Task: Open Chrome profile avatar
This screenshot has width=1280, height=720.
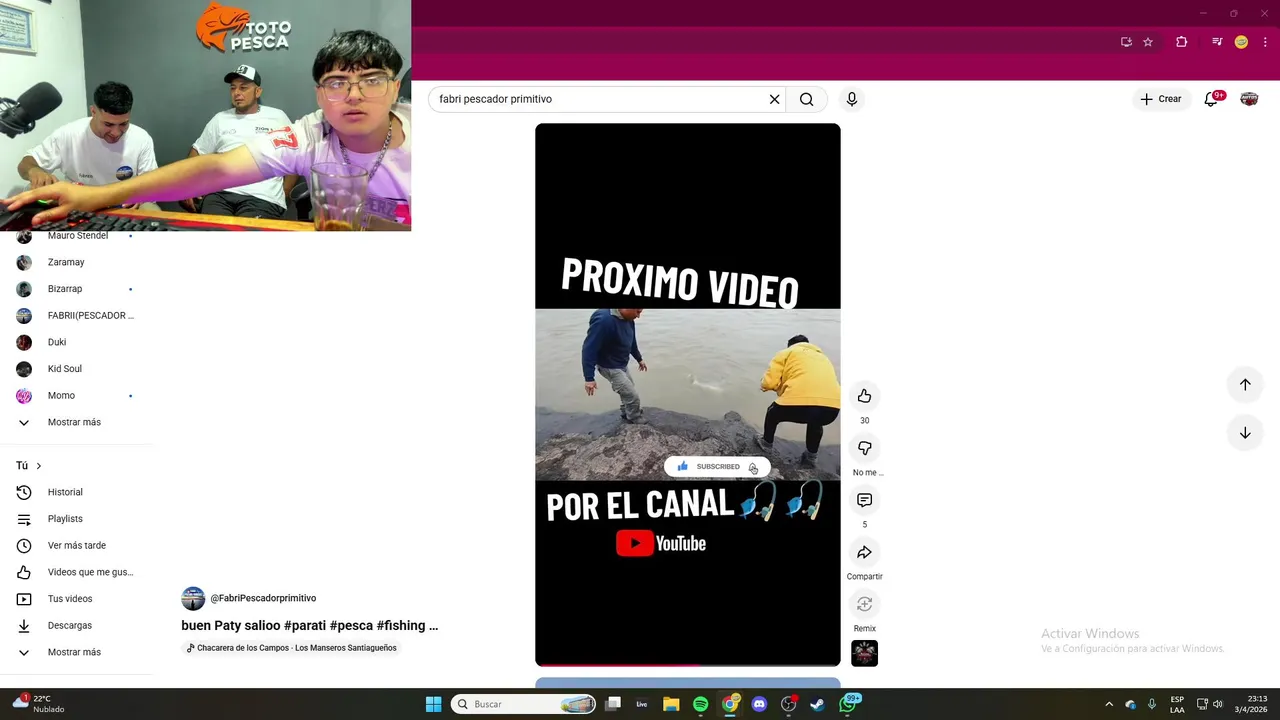Action: pos(1241,42)
